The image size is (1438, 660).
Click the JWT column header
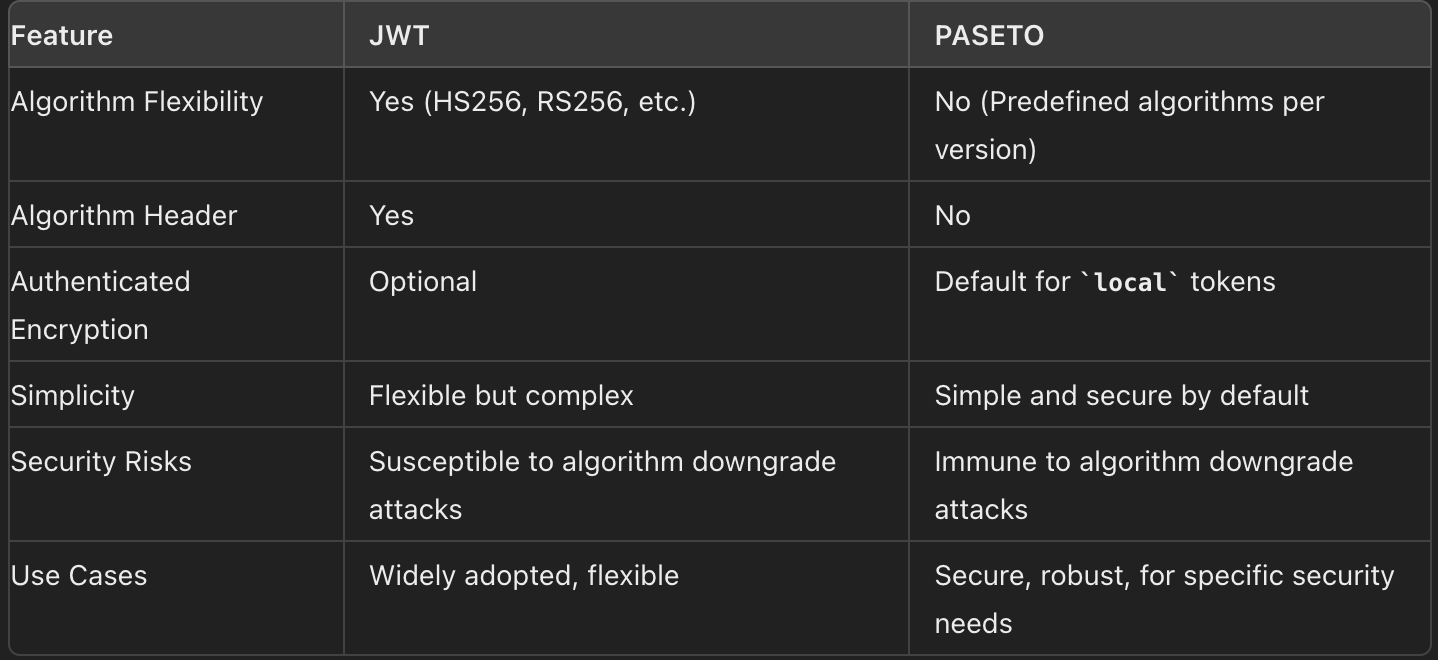click(399, 36)
